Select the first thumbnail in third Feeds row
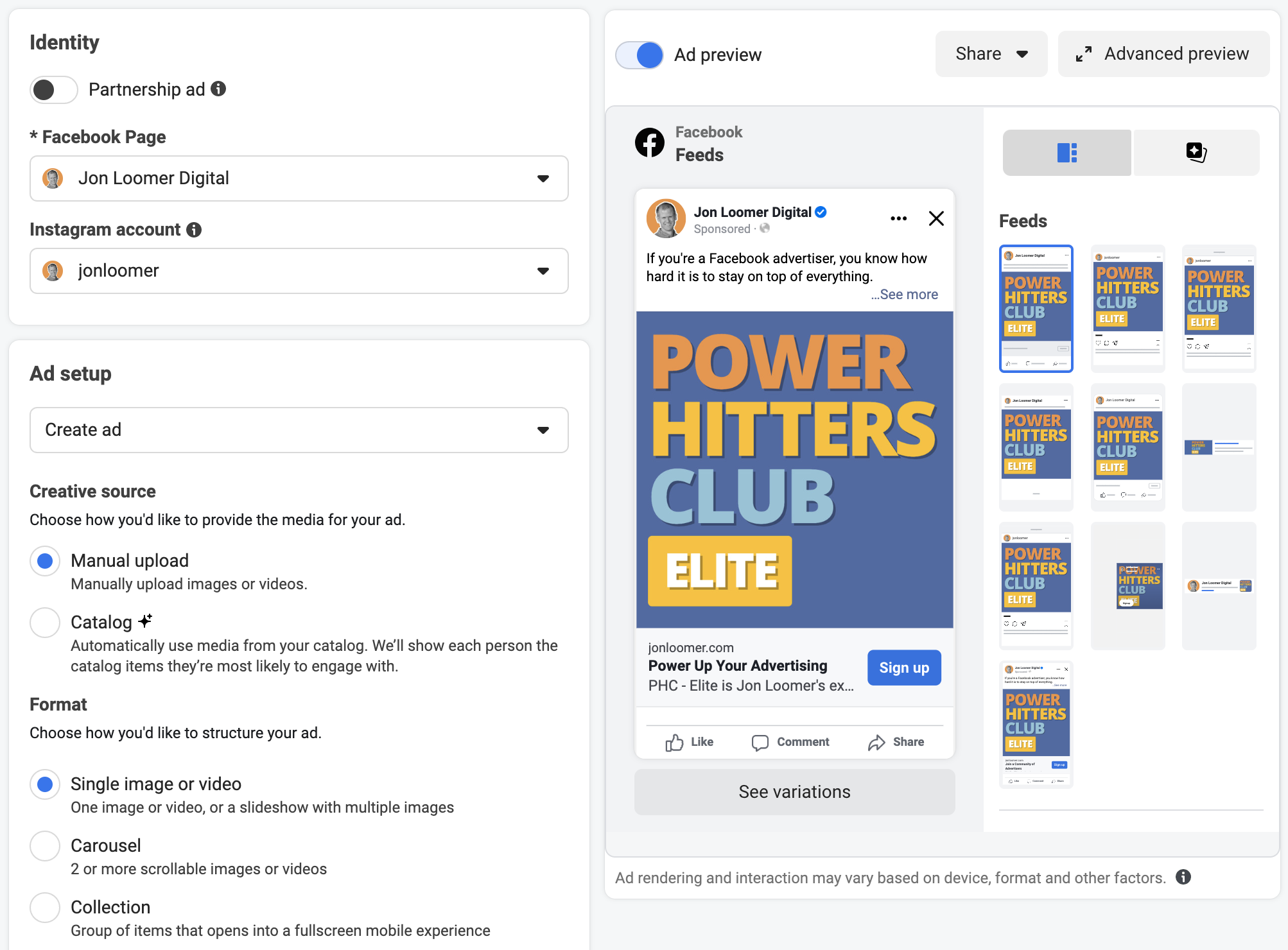Screen dimensions: 1288x950 [1036, 586]
